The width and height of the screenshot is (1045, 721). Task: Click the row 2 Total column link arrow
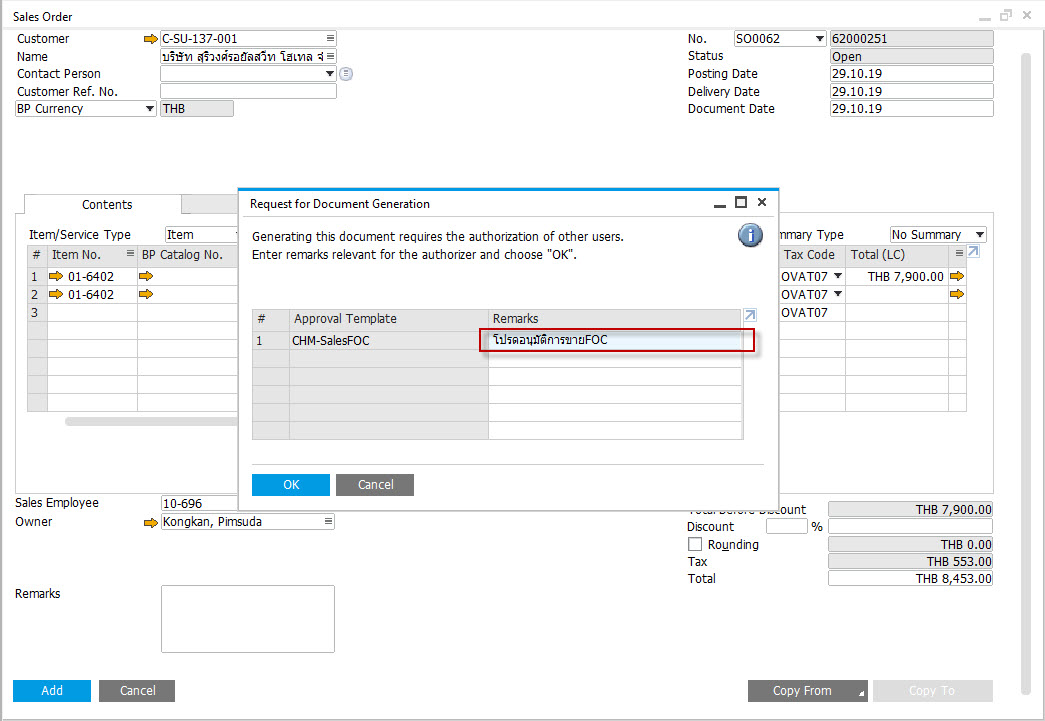click(x=957, y=294)
